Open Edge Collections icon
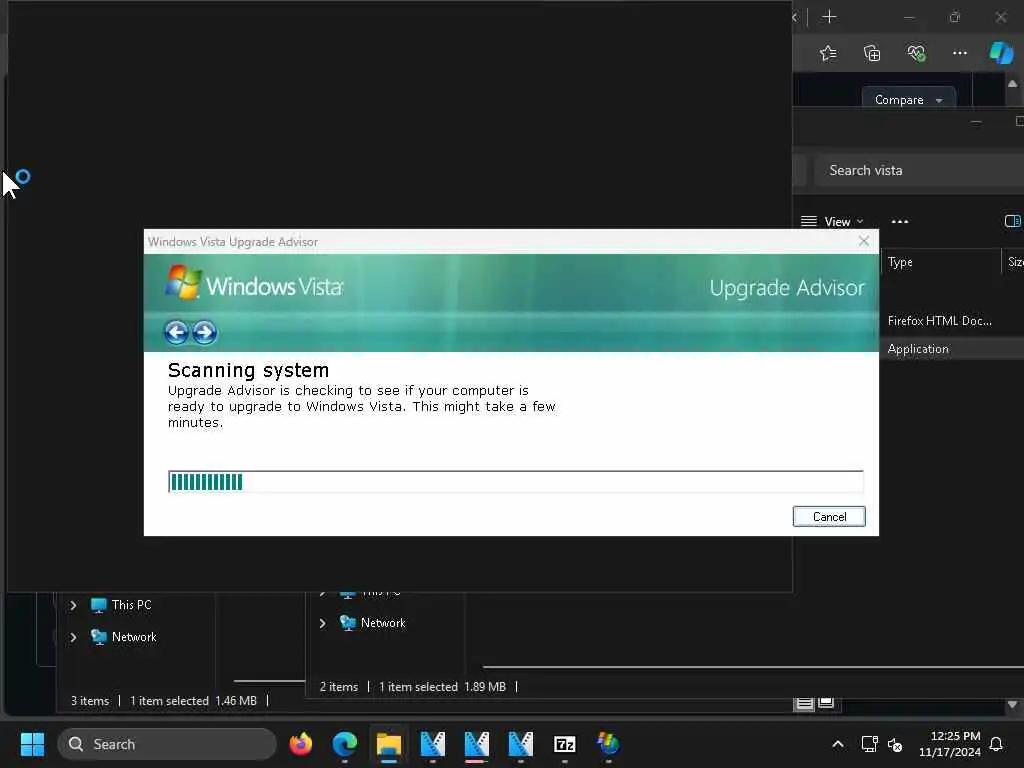The image size is (1024, 768). tap(872, 53)
